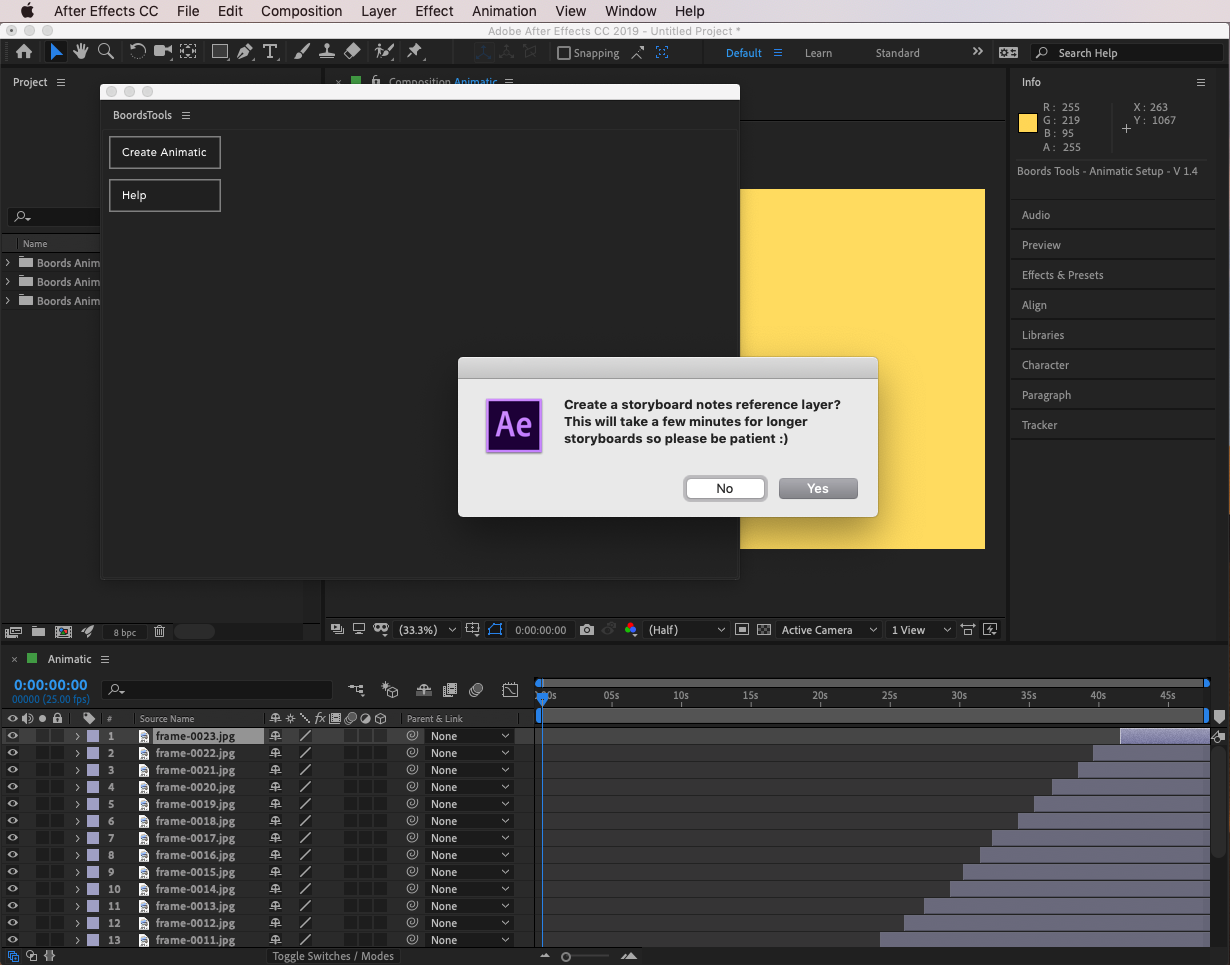The image size is (1230, 965).
Task: Open the Effect menu
Action: (434, 11)
